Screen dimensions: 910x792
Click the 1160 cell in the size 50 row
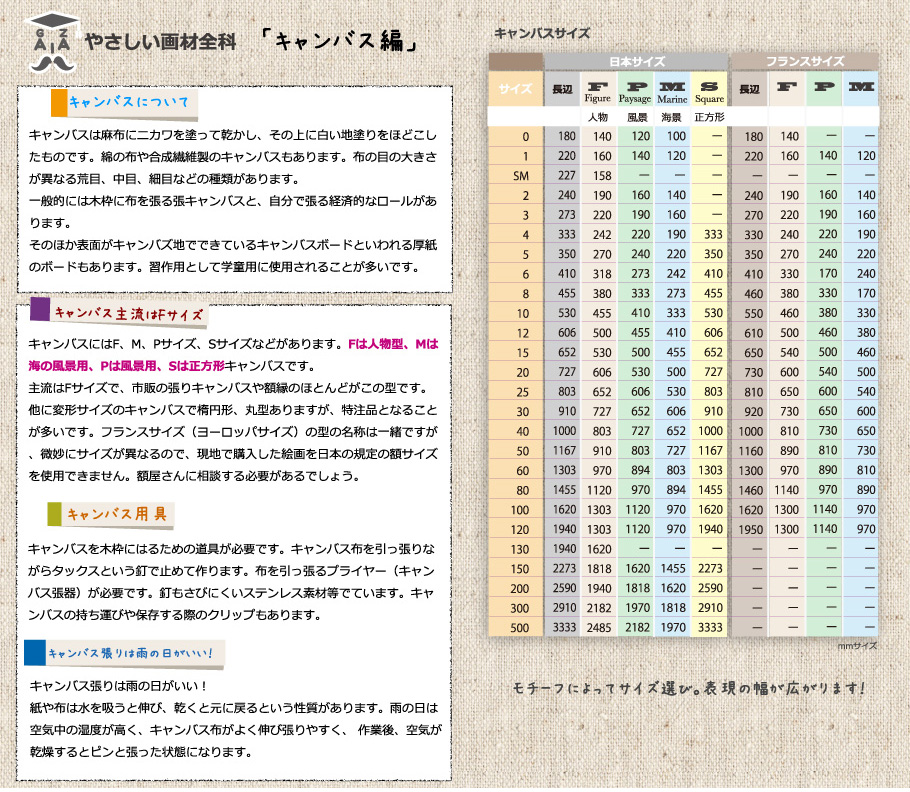[x=750, y=451]
